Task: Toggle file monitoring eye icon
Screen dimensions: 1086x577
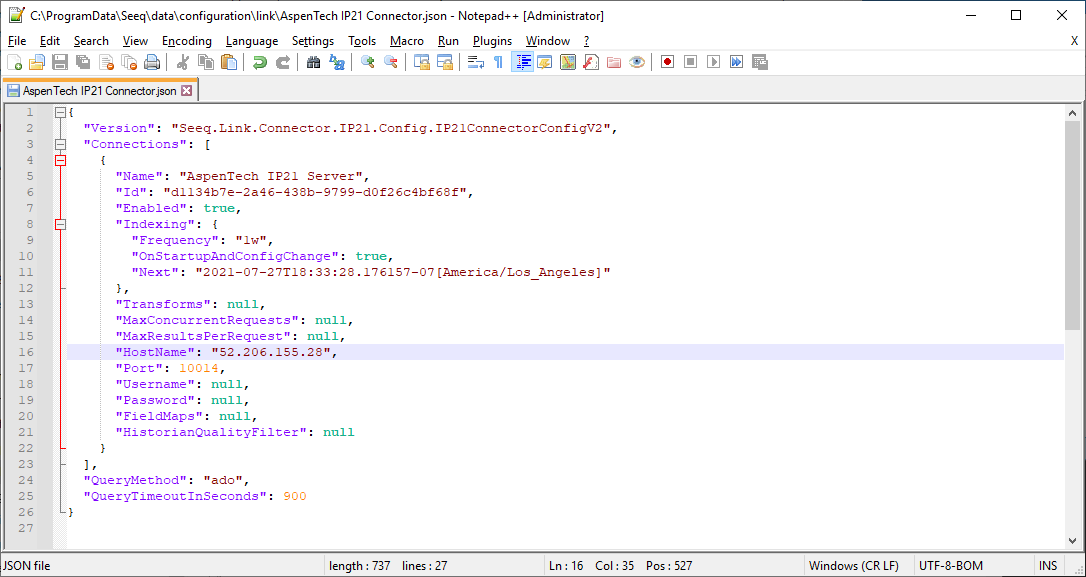Action: 637,62
